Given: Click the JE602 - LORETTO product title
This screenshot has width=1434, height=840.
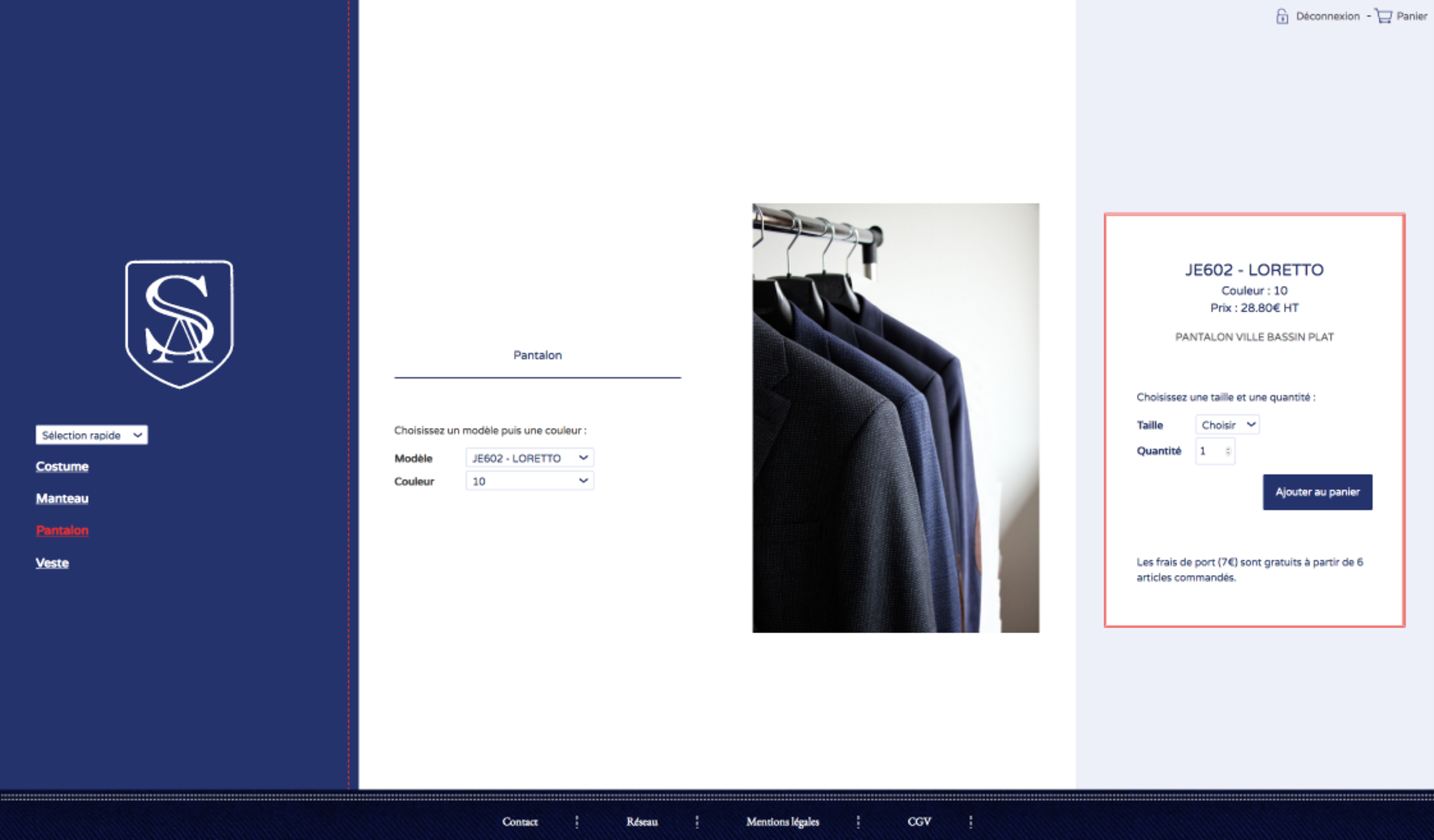Looking at the screenshot, I should (1254, 270).
